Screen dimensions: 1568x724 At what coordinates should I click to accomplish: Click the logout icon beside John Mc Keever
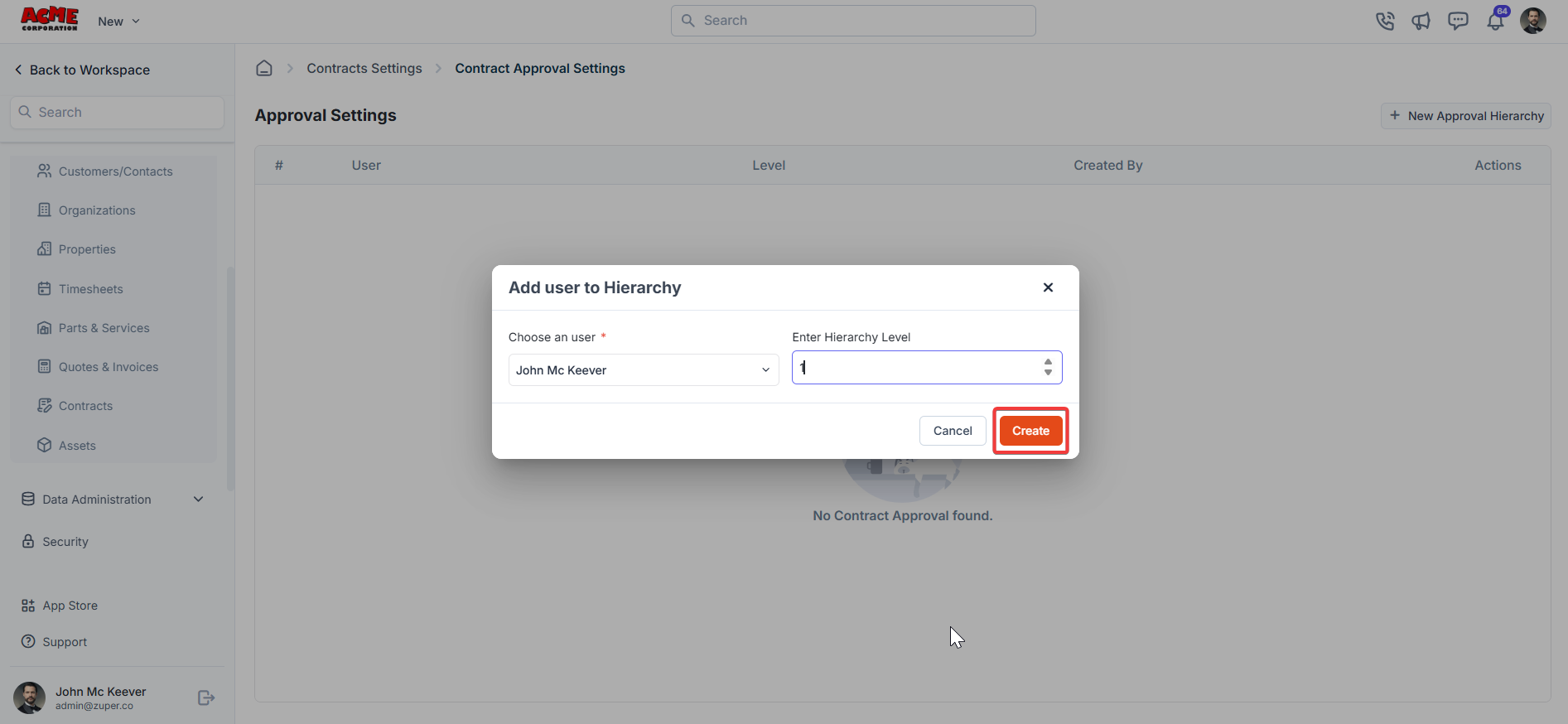click(206, 698)
